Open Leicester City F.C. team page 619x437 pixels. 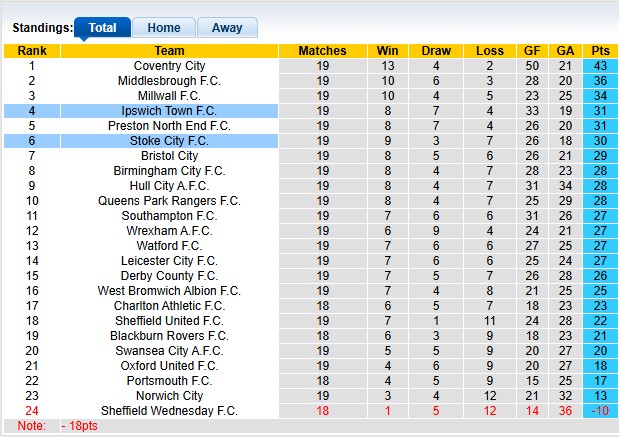169,261
